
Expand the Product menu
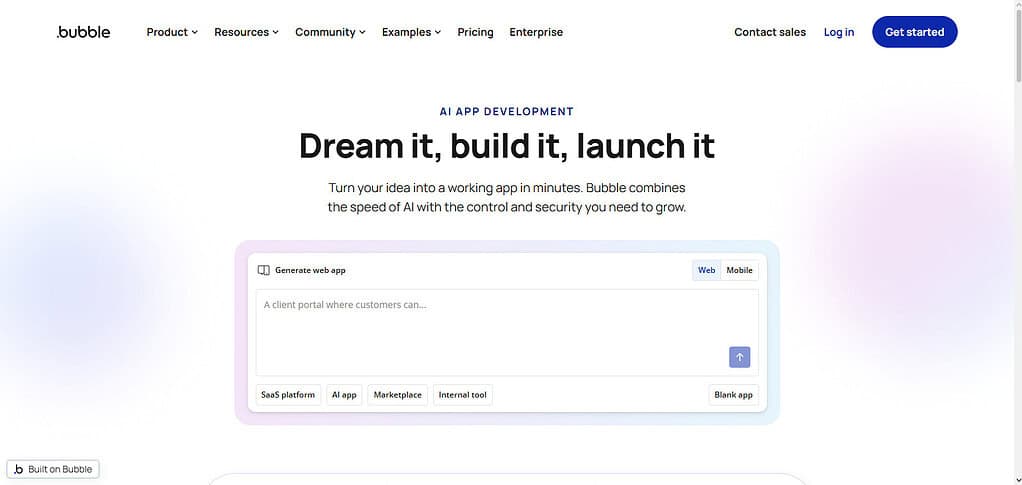172,32
